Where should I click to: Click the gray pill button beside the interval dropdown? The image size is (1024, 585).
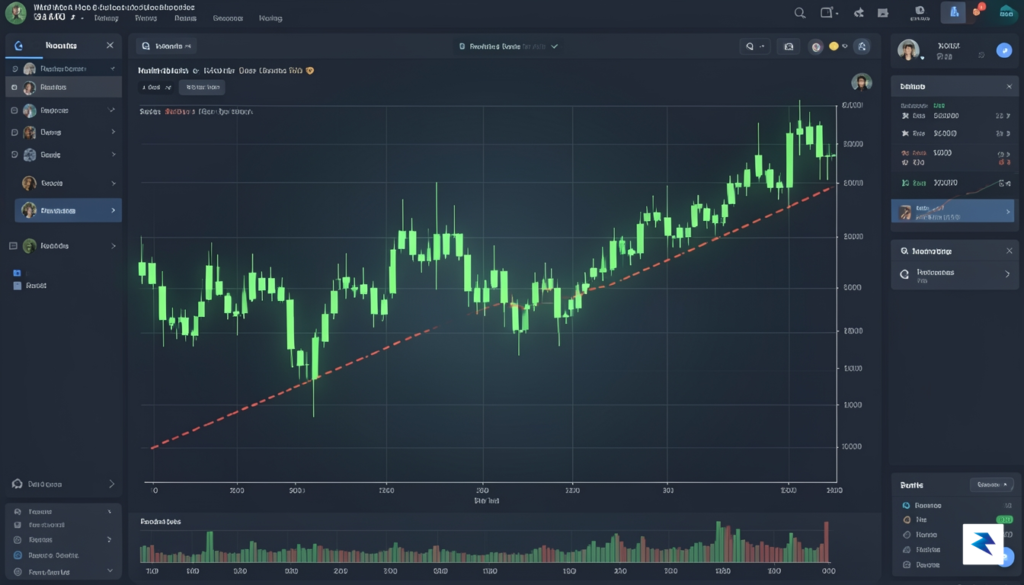point(202,87)
